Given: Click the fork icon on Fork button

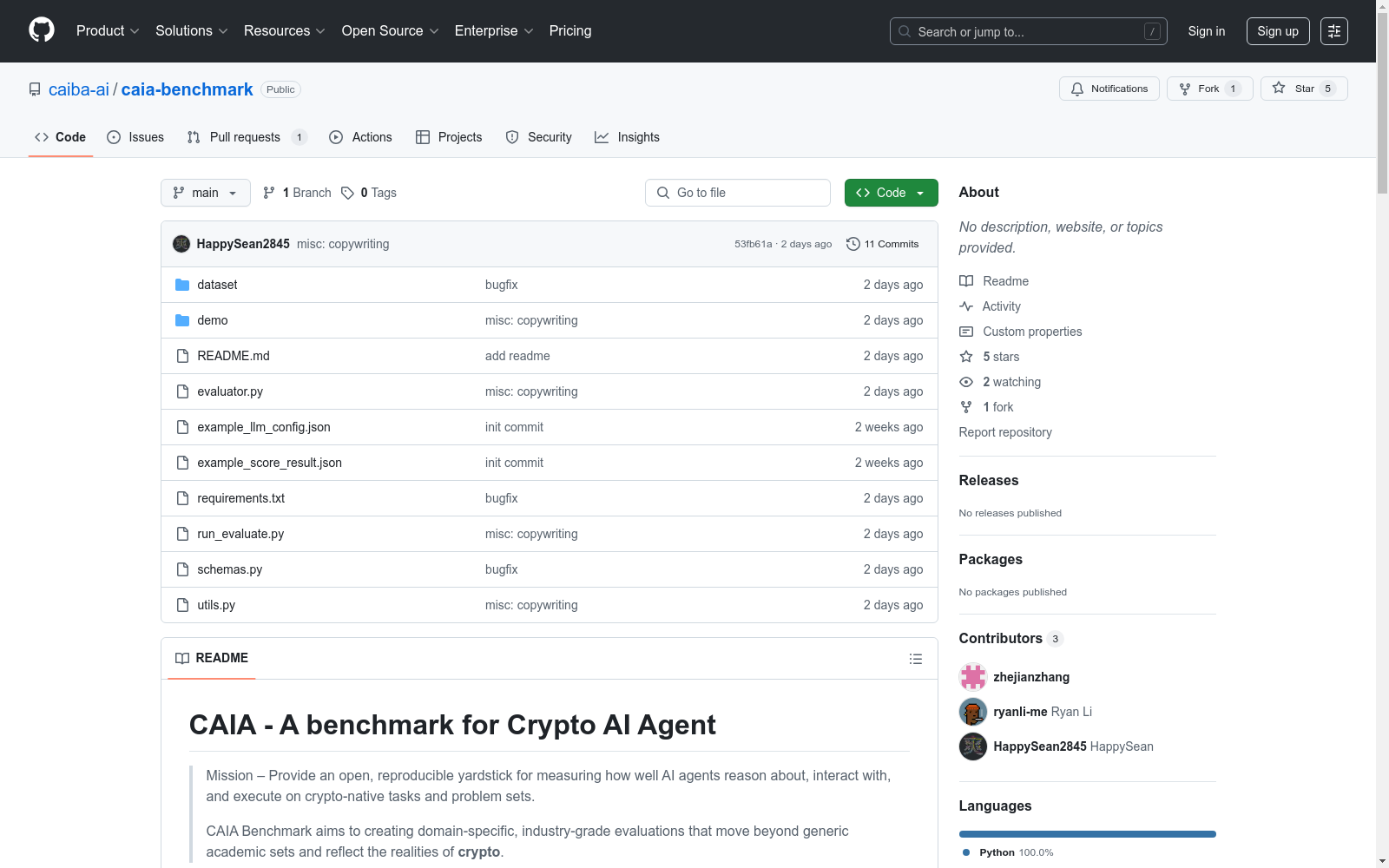Looking at the screenshot, I should coord(1185,89).
